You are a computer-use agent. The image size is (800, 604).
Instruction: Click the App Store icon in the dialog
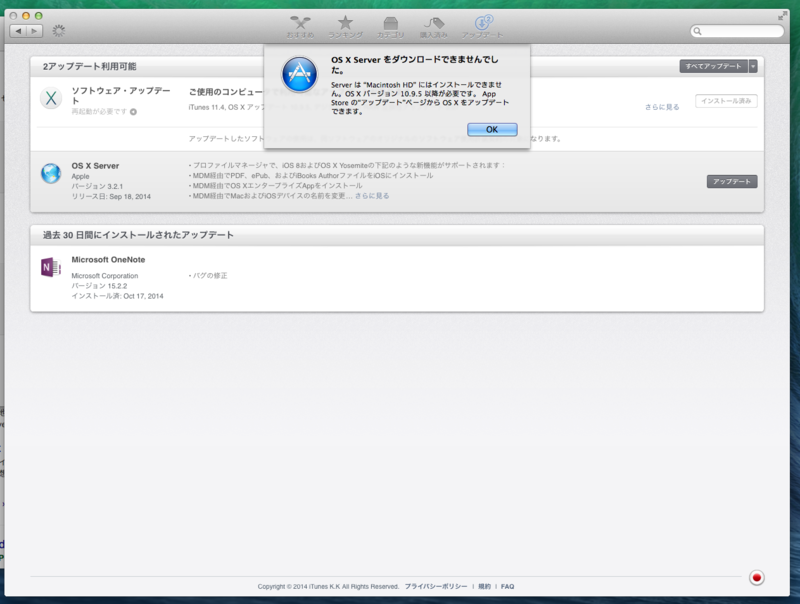299,74
